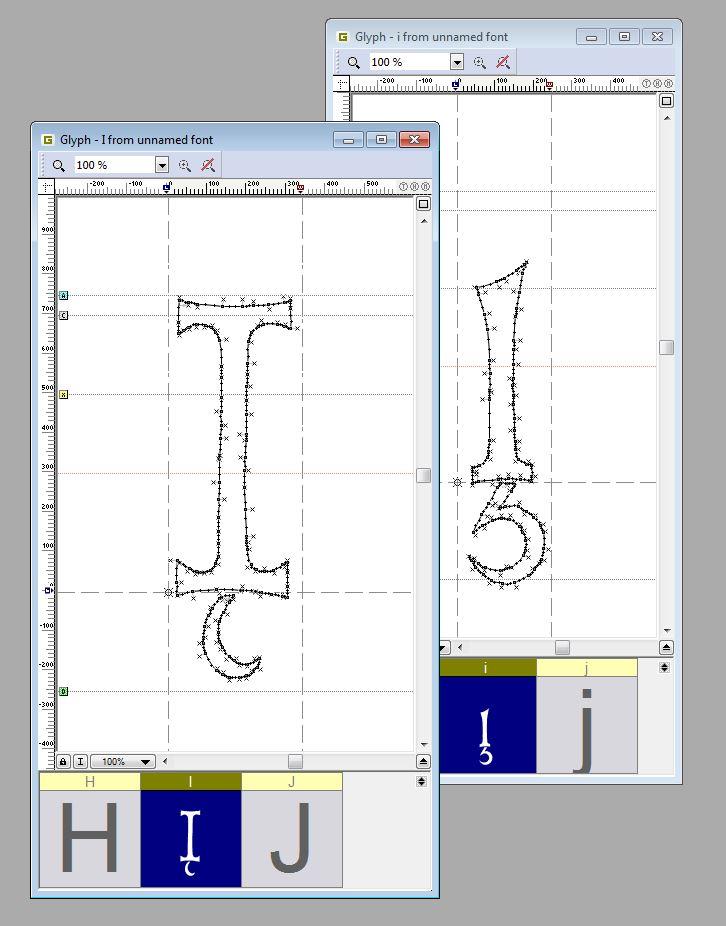Click the up-down stepper beside the i j strip
This screenshot has width=726, height=926.
(665, 667)
